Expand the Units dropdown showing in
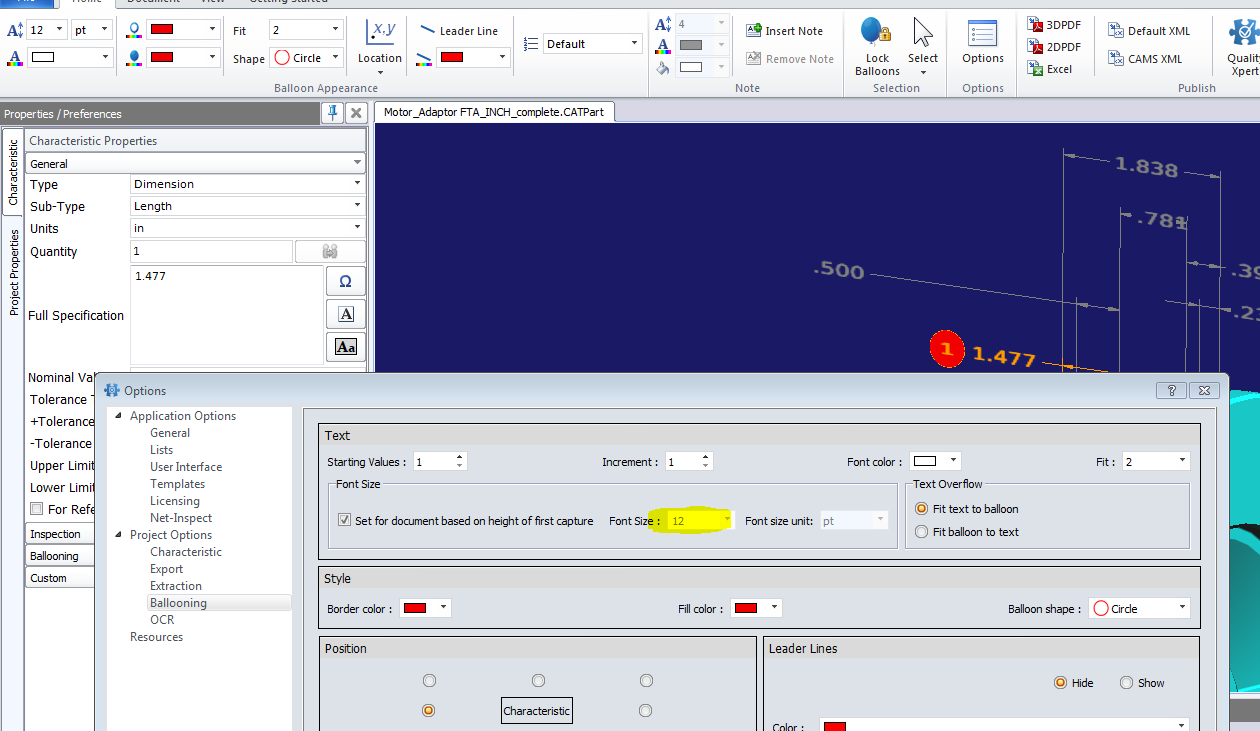The height and width of the screenshot is (731, 1260). (355, 228)
